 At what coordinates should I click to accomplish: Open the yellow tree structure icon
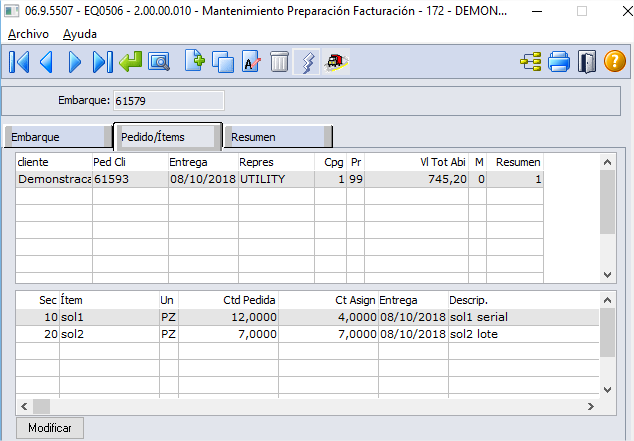coord(531,62)
